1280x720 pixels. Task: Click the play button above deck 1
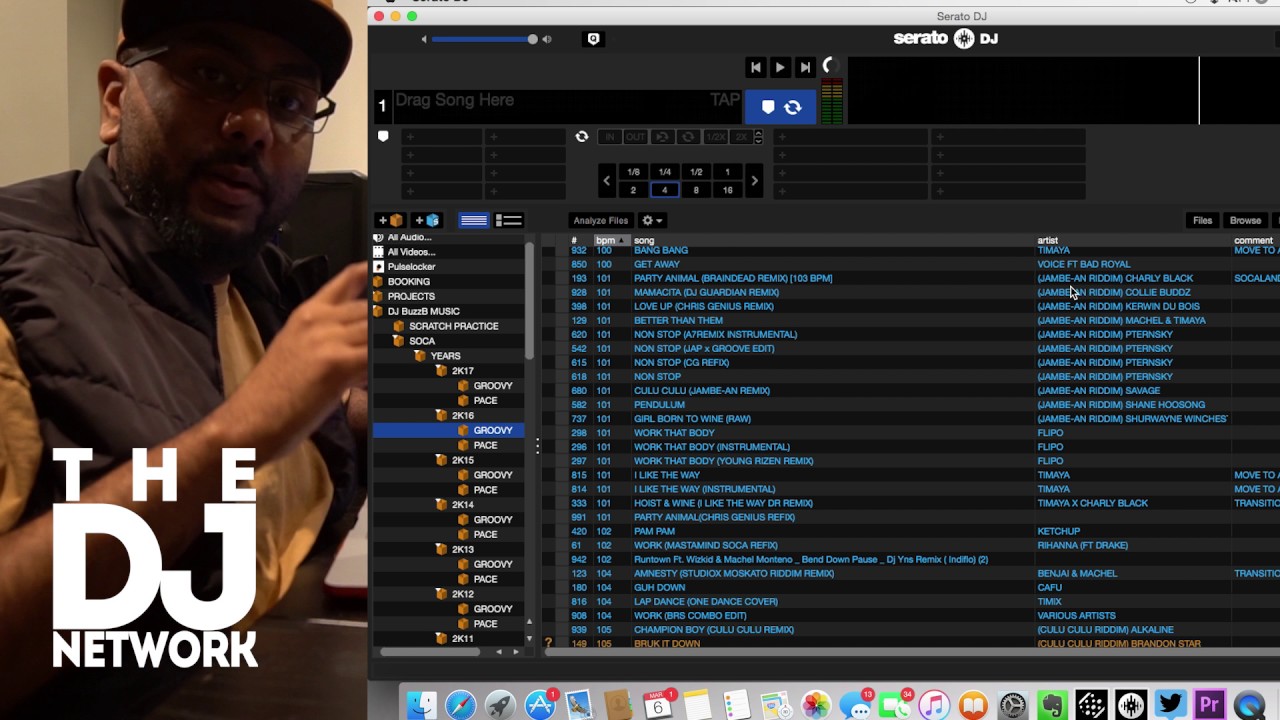point(780,67)
